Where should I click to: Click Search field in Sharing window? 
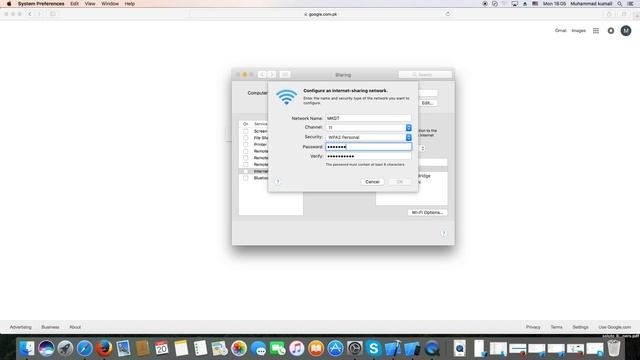coord(425,74)
